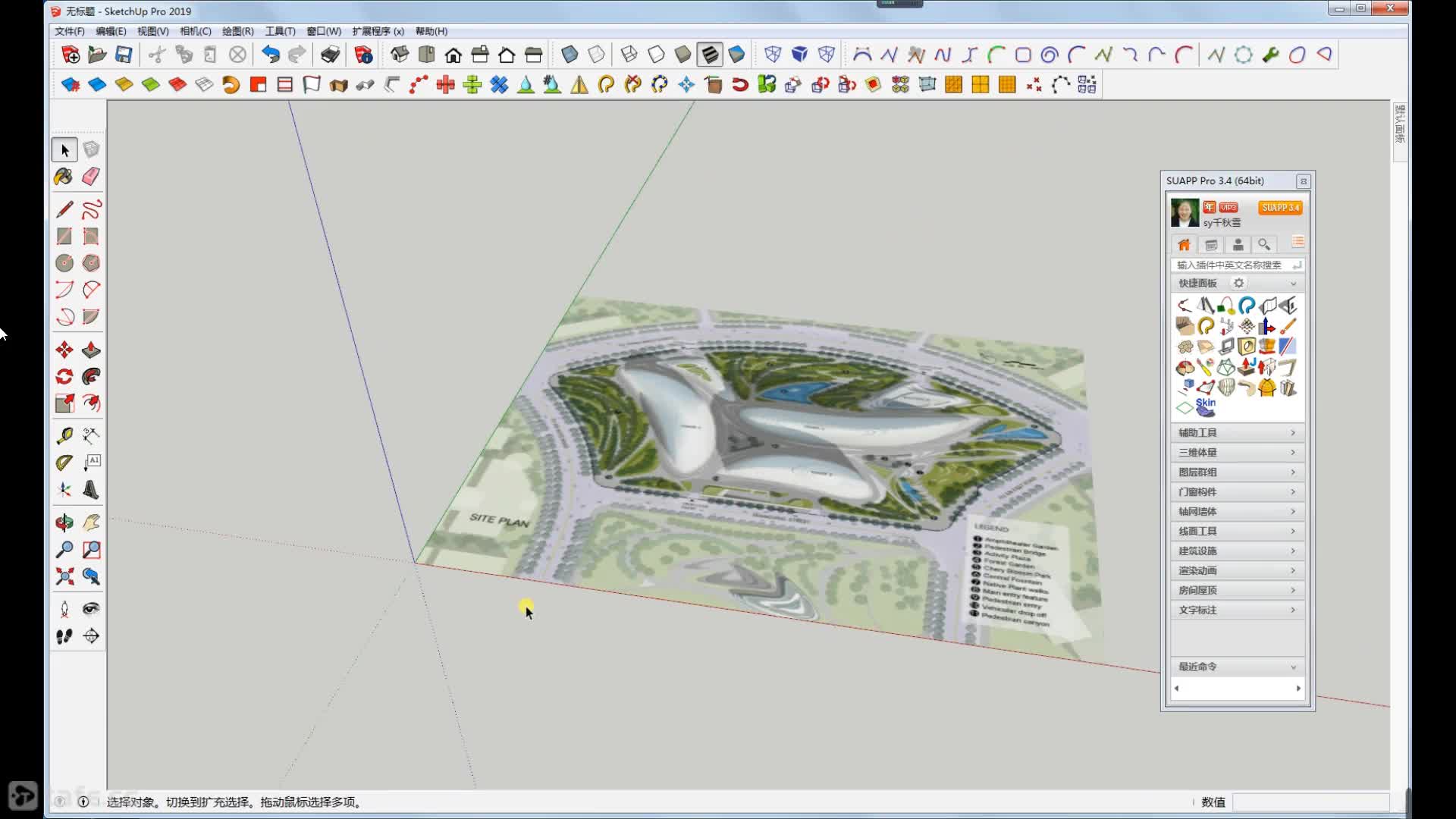This screenshot has height=819, width=1456.
Task: Choose the Eraser tool
Action: 91,177
